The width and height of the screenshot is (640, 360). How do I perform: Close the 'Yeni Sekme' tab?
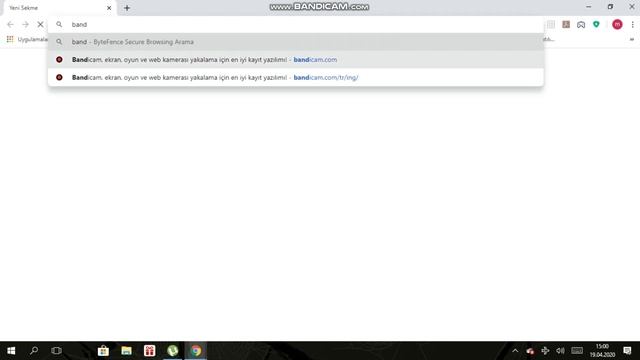(109, 8)
